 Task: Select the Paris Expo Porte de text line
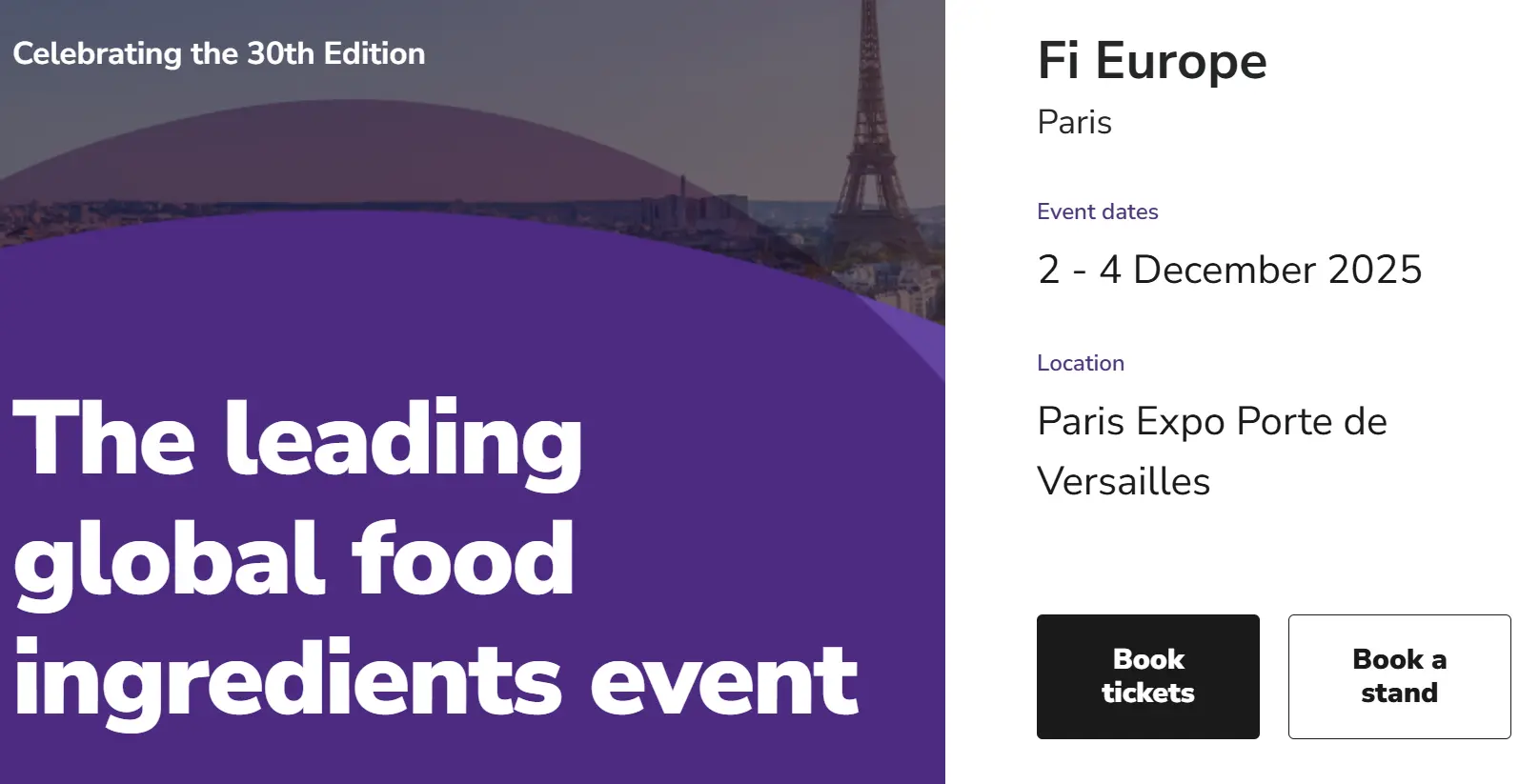pos(1211,421)
